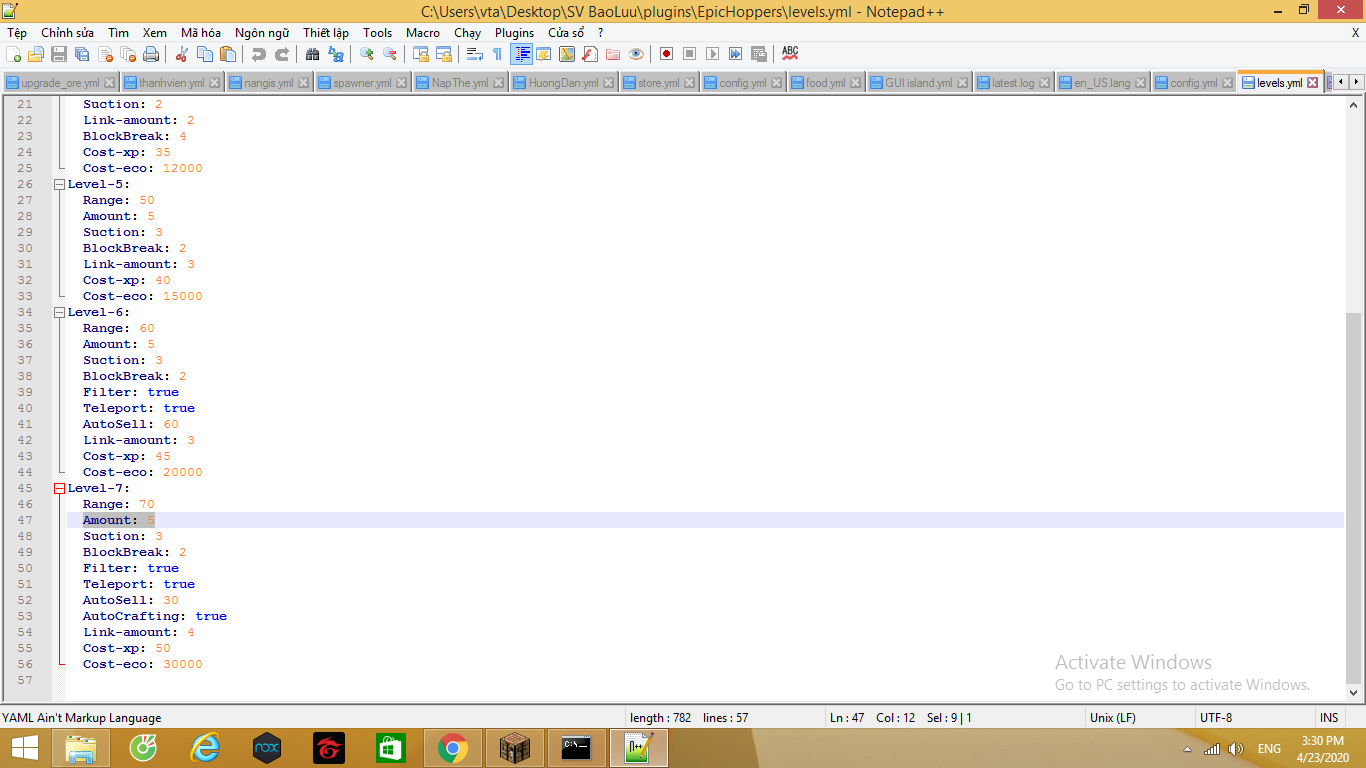The height and width of the screenshot is (768, 1366).
Task: Click the ABC spell check icon
Action: [790, 53]
